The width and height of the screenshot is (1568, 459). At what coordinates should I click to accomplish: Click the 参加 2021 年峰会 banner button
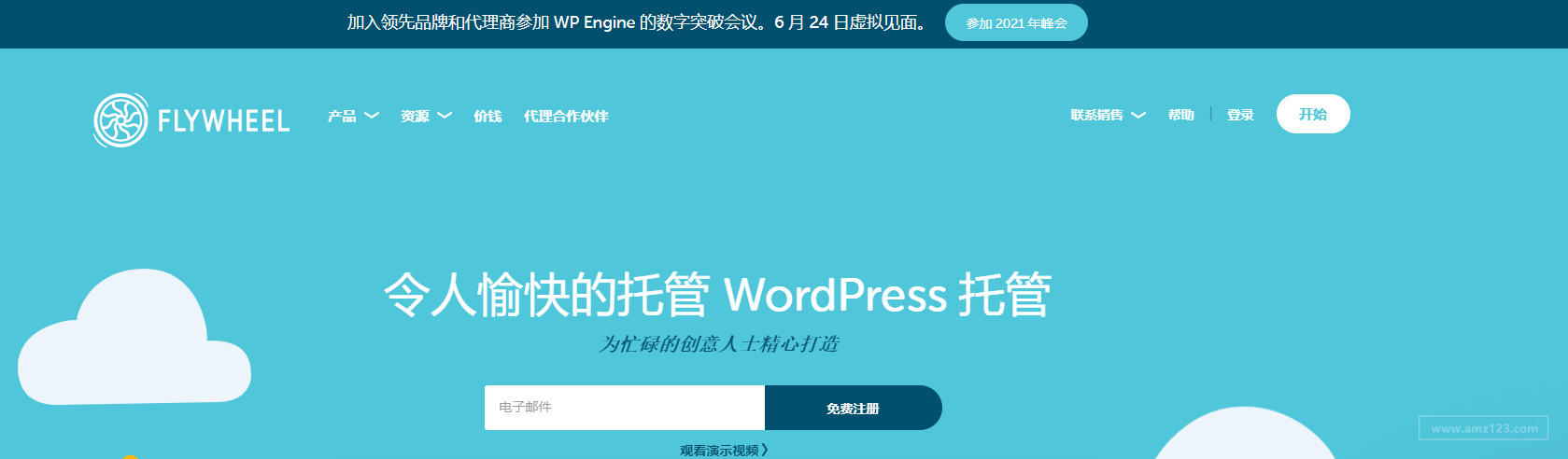[1016, 22]
